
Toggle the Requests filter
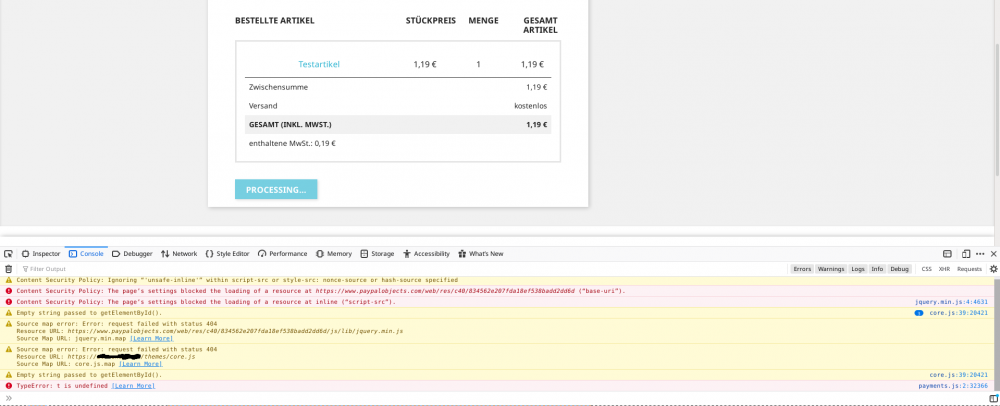(x=969, y=269)
